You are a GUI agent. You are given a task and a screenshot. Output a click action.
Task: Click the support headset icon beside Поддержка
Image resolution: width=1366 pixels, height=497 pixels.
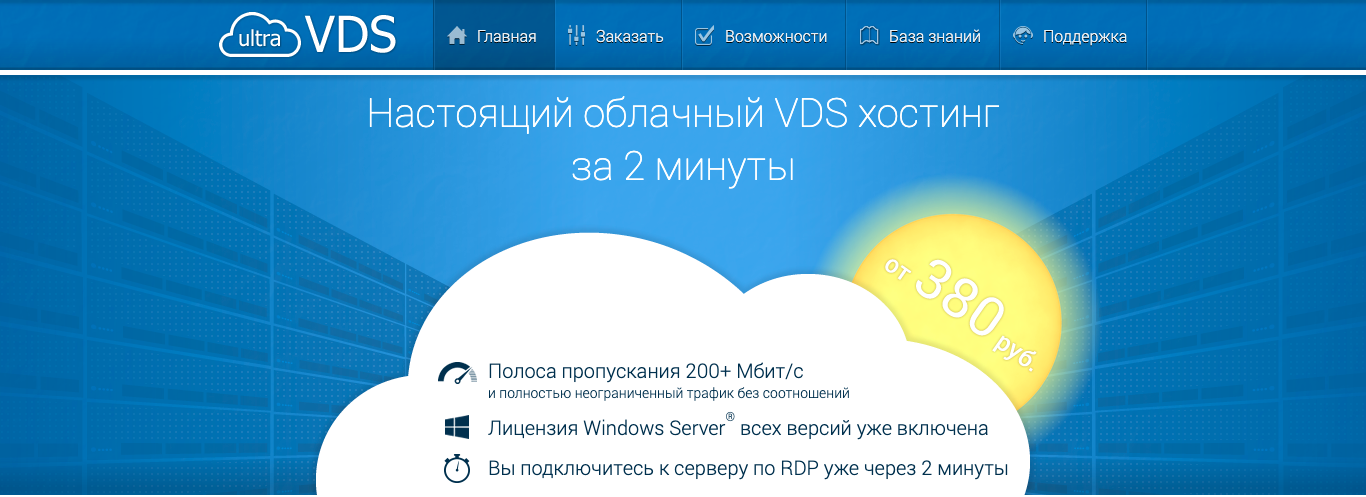point(1022,36)
